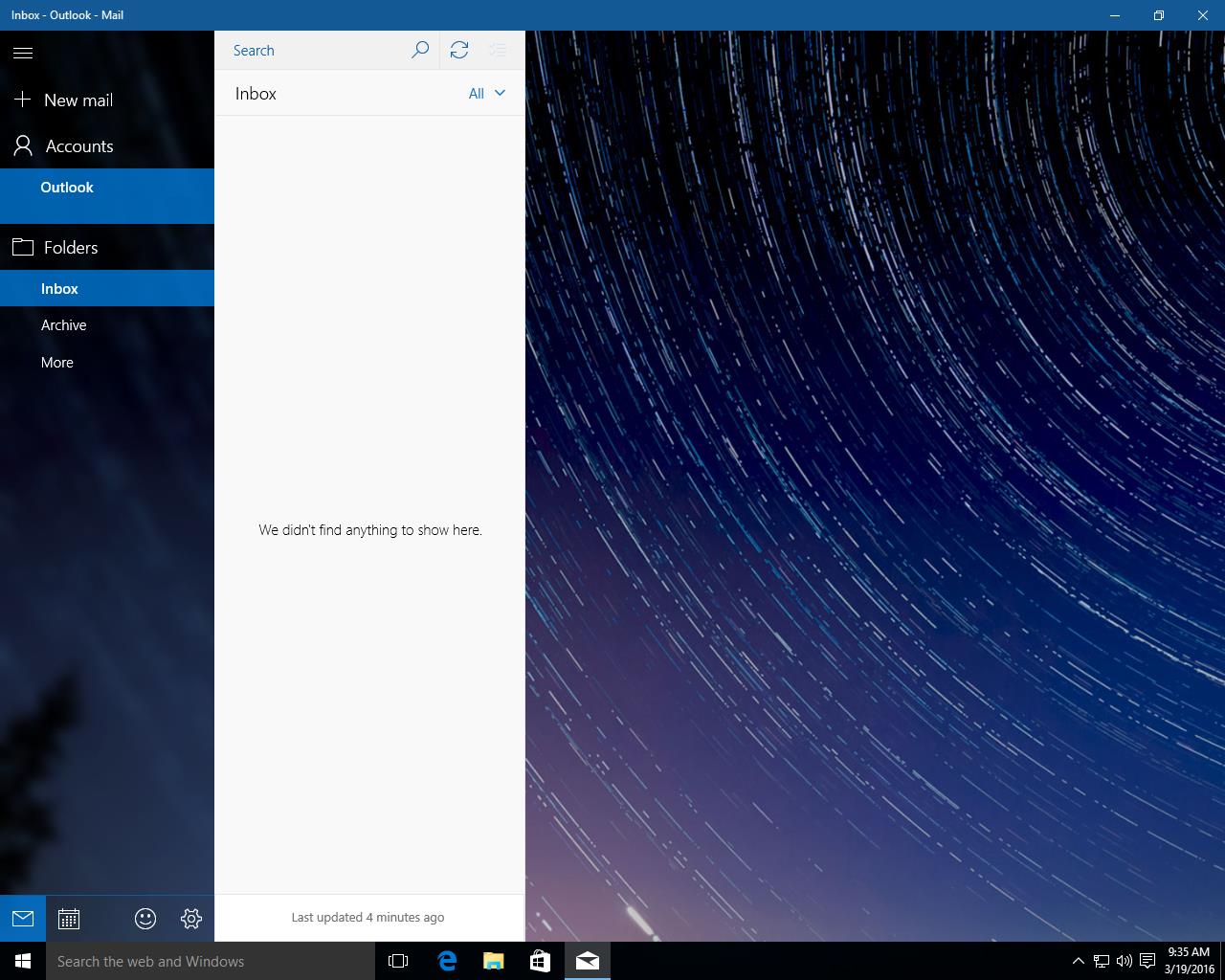The height and width of the screenshot is (980, 1225).
Task: Open the Archive folder
Action: coord(107,325)
